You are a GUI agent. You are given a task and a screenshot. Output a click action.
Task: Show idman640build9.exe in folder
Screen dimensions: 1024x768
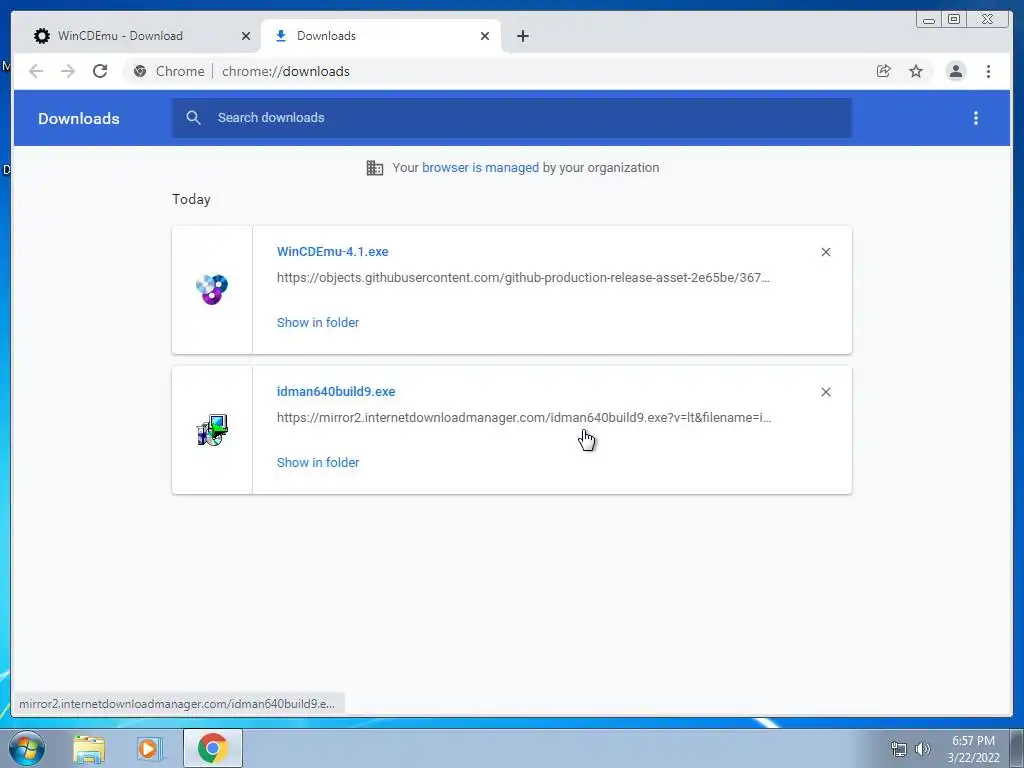point(318,462)
